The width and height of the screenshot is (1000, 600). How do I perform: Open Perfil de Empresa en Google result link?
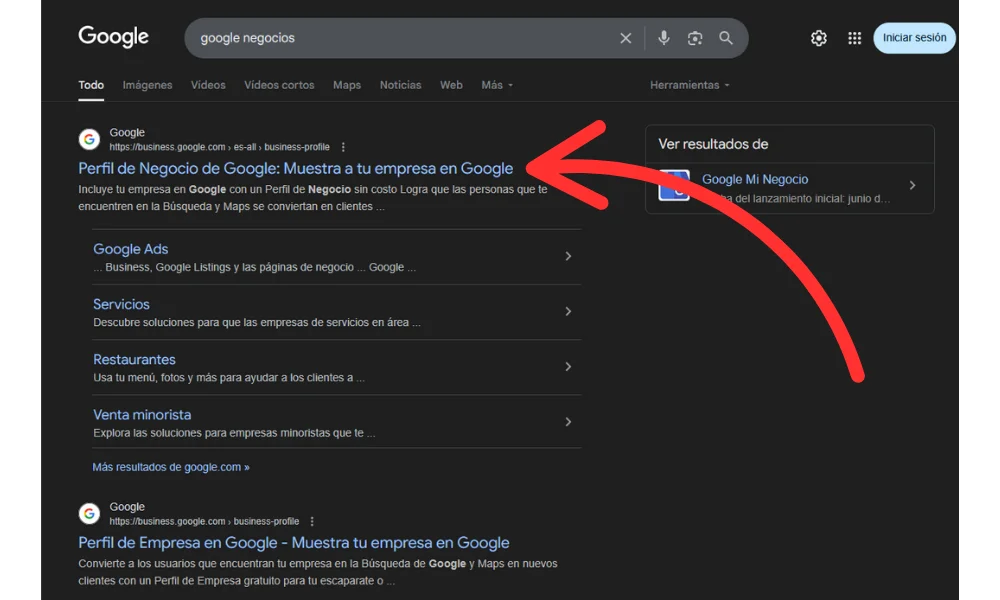click(293, 543)
